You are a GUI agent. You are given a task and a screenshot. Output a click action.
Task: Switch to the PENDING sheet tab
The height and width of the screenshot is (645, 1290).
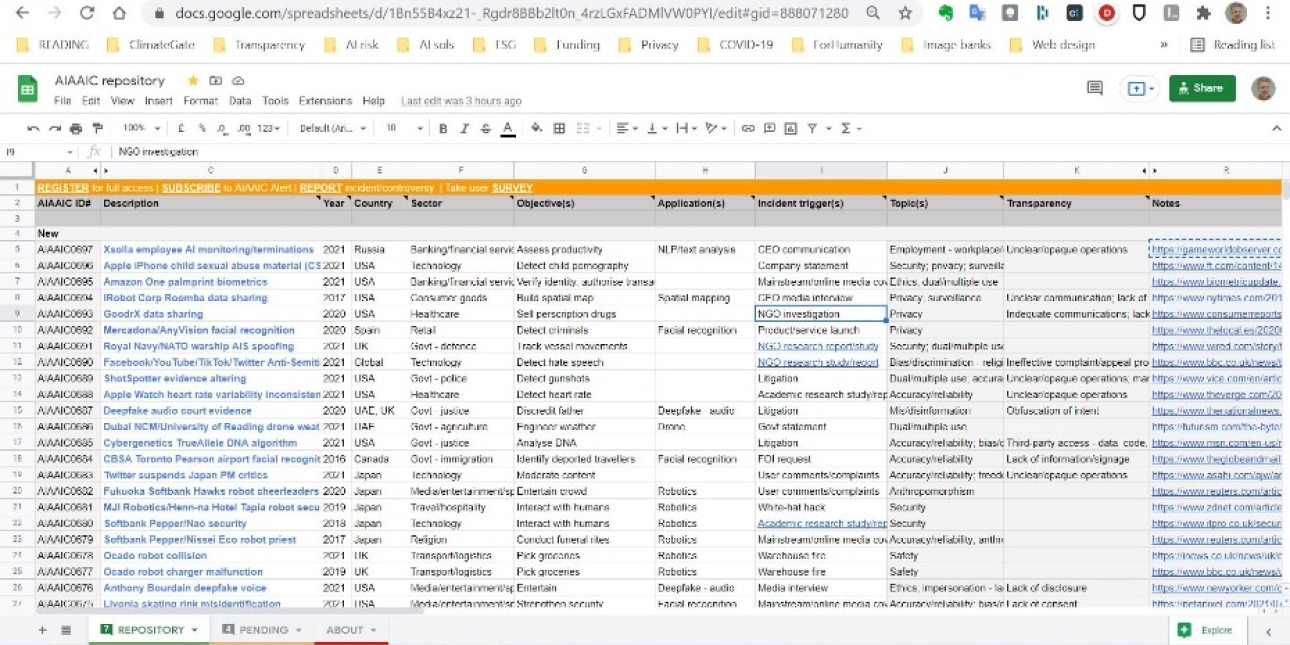[x=262, y=630]
